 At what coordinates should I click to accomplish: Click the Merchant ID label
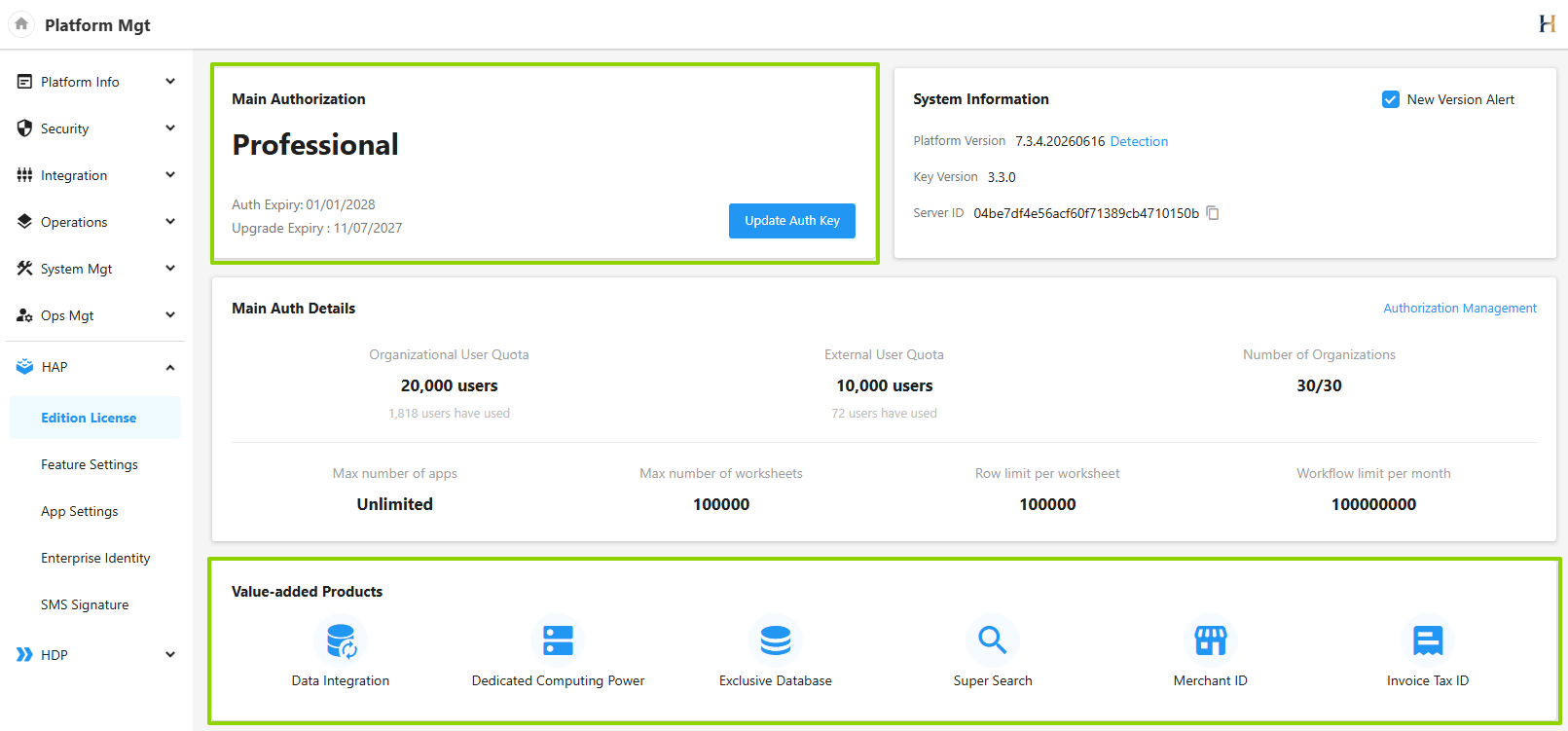pos(1211,680)
